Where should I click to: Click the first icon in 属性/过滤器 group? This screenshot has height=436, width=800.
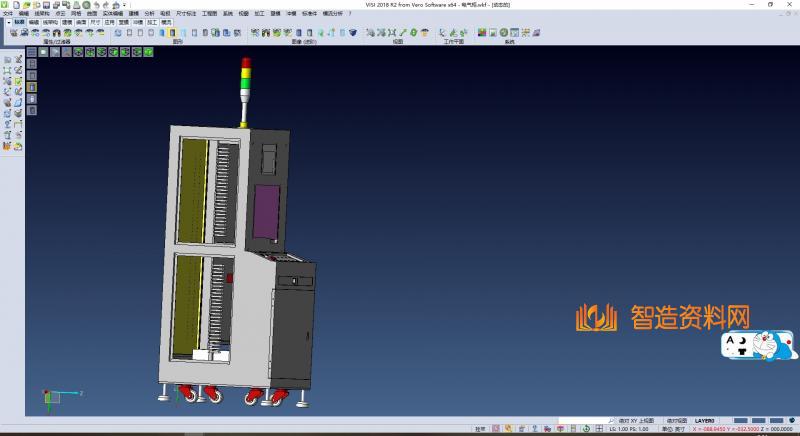coord(13,33)
